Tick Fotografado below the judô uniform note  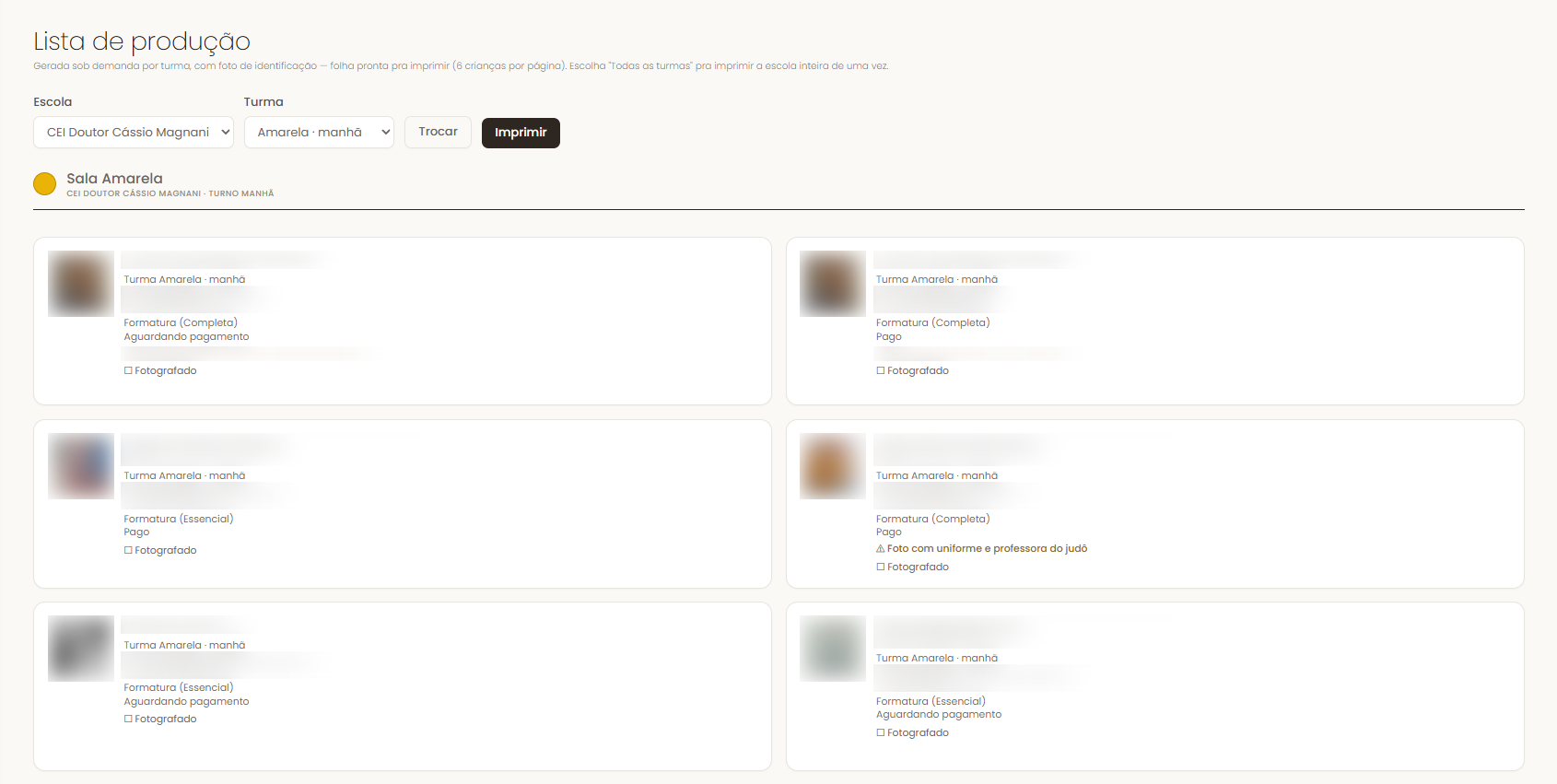(881, 567)
